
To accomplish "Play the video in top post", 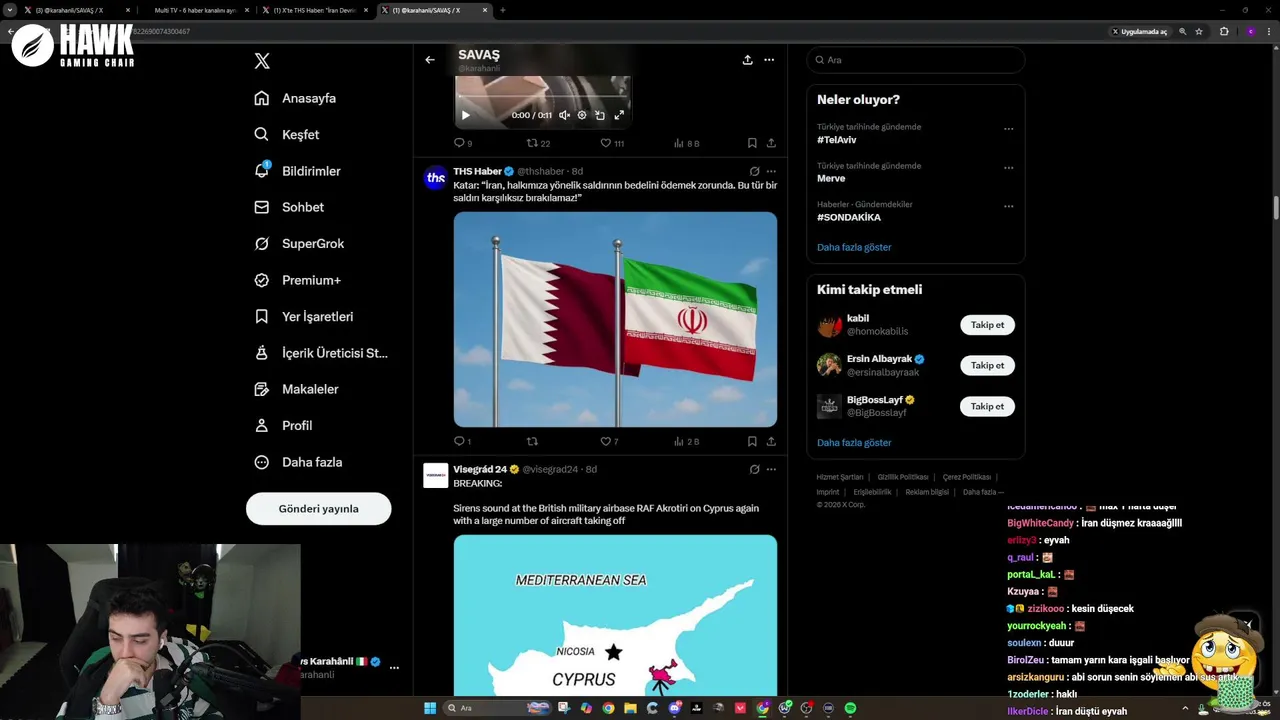I will point(465,115).
